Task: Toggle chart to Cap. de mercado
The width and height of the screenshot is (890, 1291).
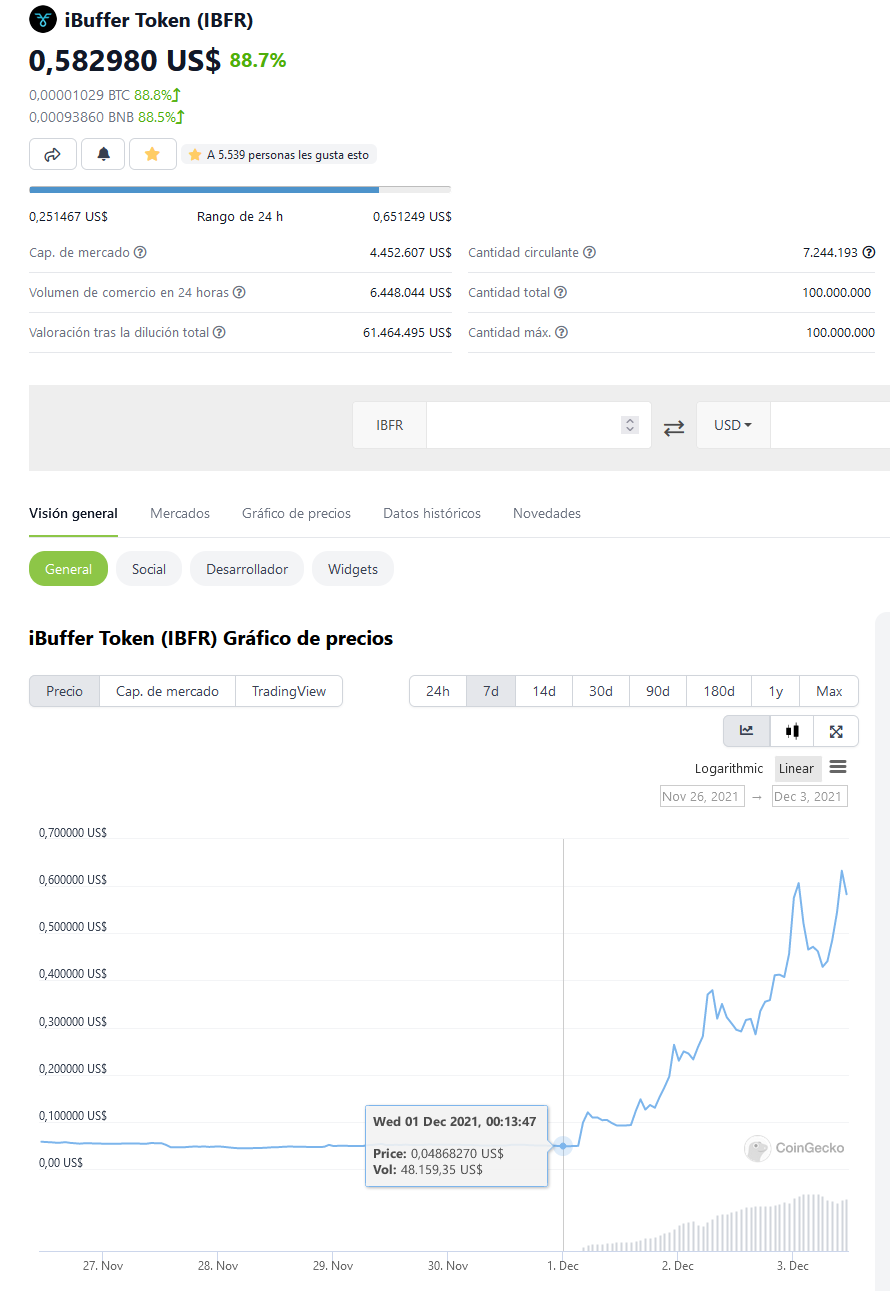Action: (x=167, y=691)
